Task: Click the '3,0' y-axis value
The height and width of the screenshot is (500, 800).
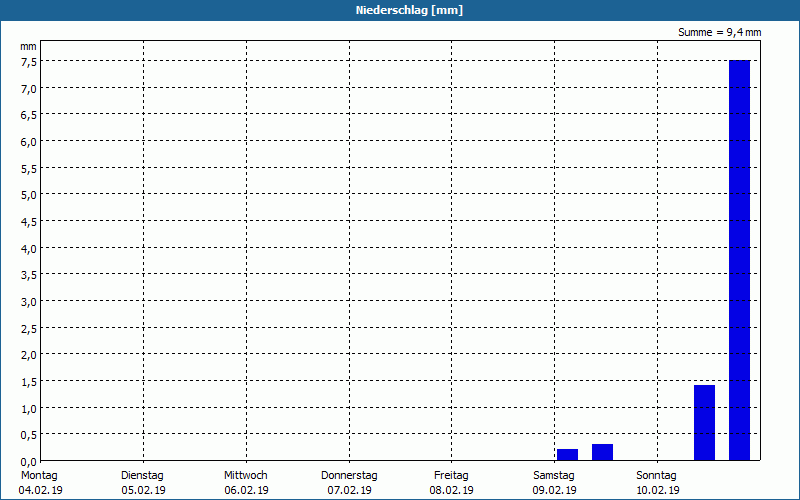Action: (x=29, y=302)
